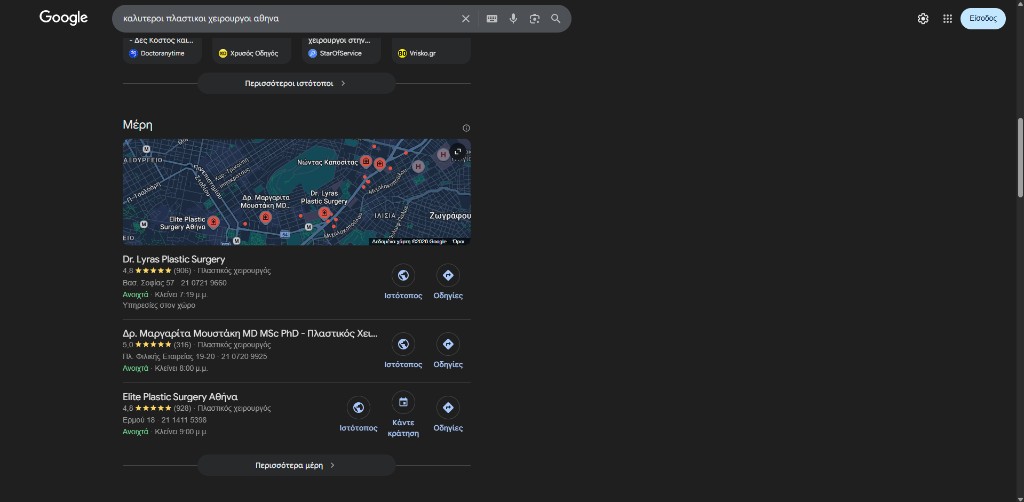Click Υπηρεσίες στον χώρο text
Viewport: 1024px width, 502px height.
pyautogui.click(x=159, y=305)
